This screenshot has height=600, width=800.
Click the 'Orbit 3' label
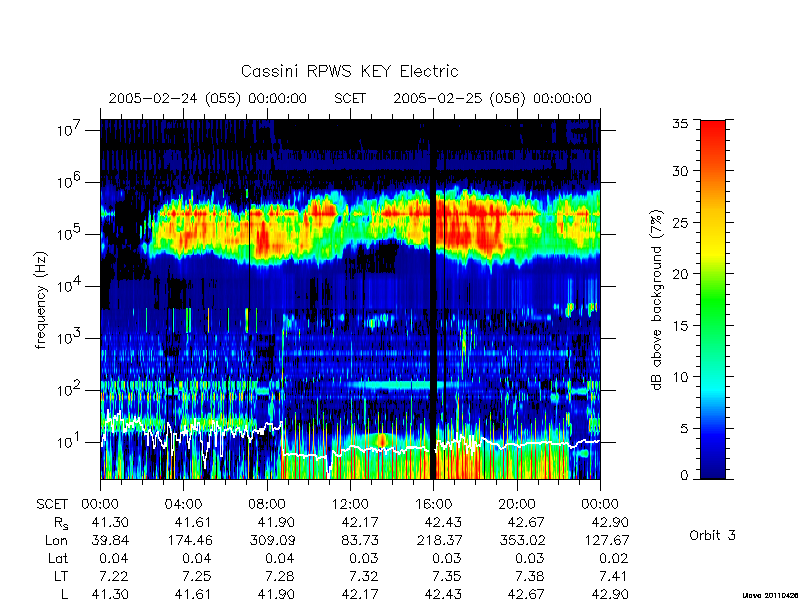click(712, 535)
